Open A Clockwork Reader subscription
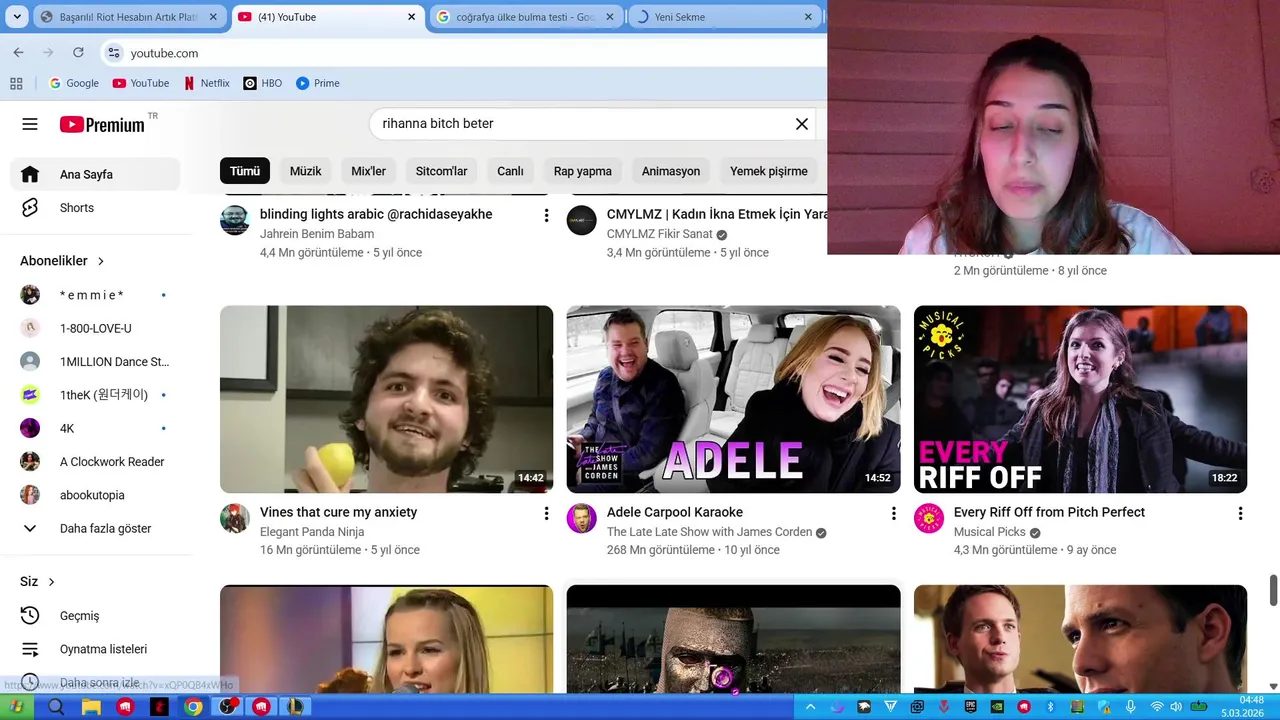Image resolution: width=1280 pixels, height=720 pixels. tap(95, 462)
